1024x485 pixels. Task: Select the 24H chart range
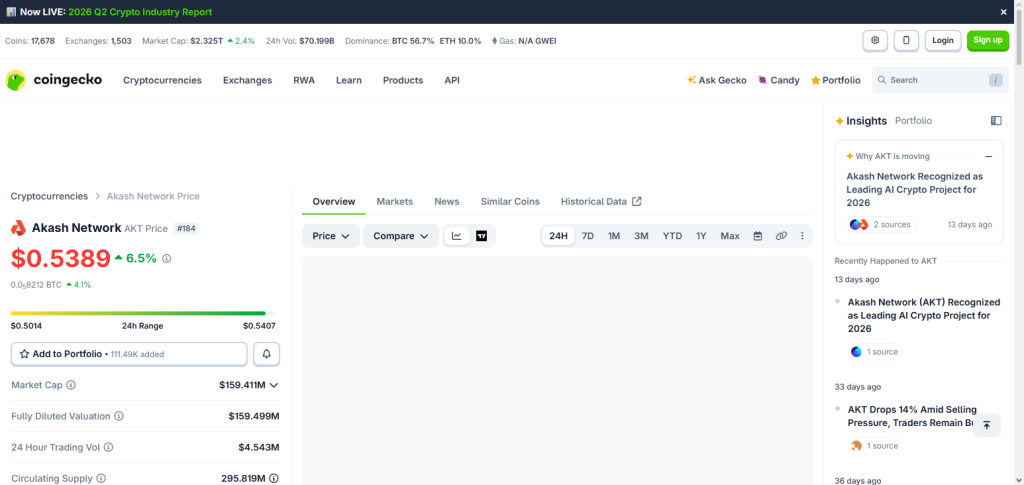coord(558,236)
